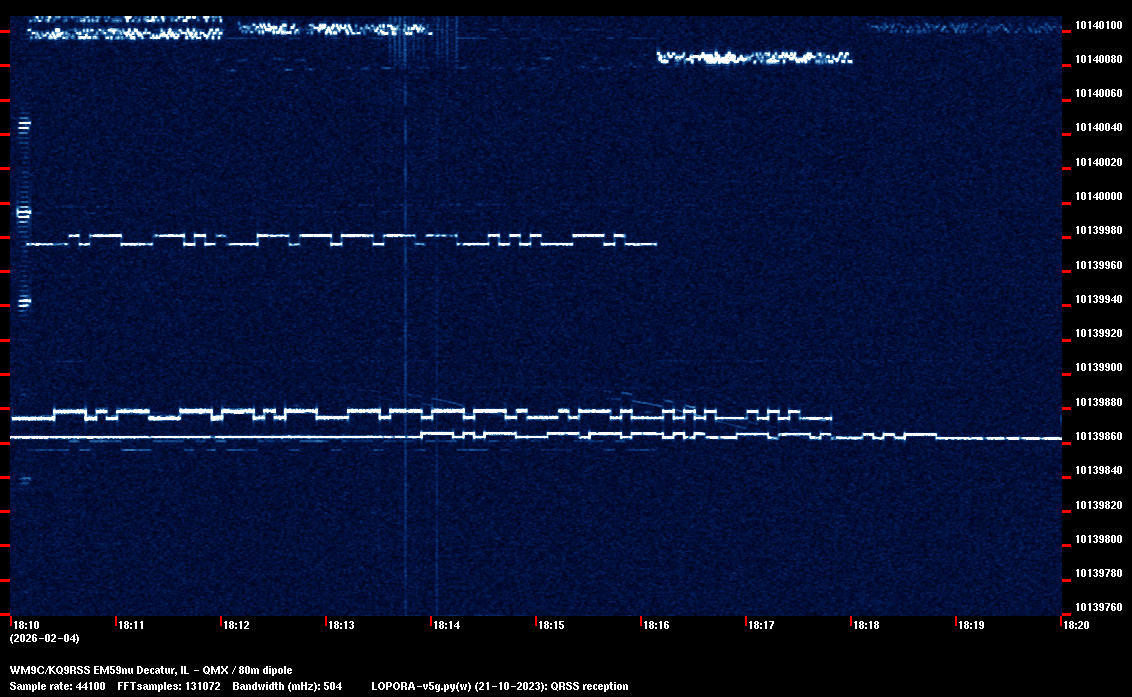Image resolution: width=1132 pixels, height=697 pixels.
Task: Click the signal burst near 10140080
Action: 755,59
